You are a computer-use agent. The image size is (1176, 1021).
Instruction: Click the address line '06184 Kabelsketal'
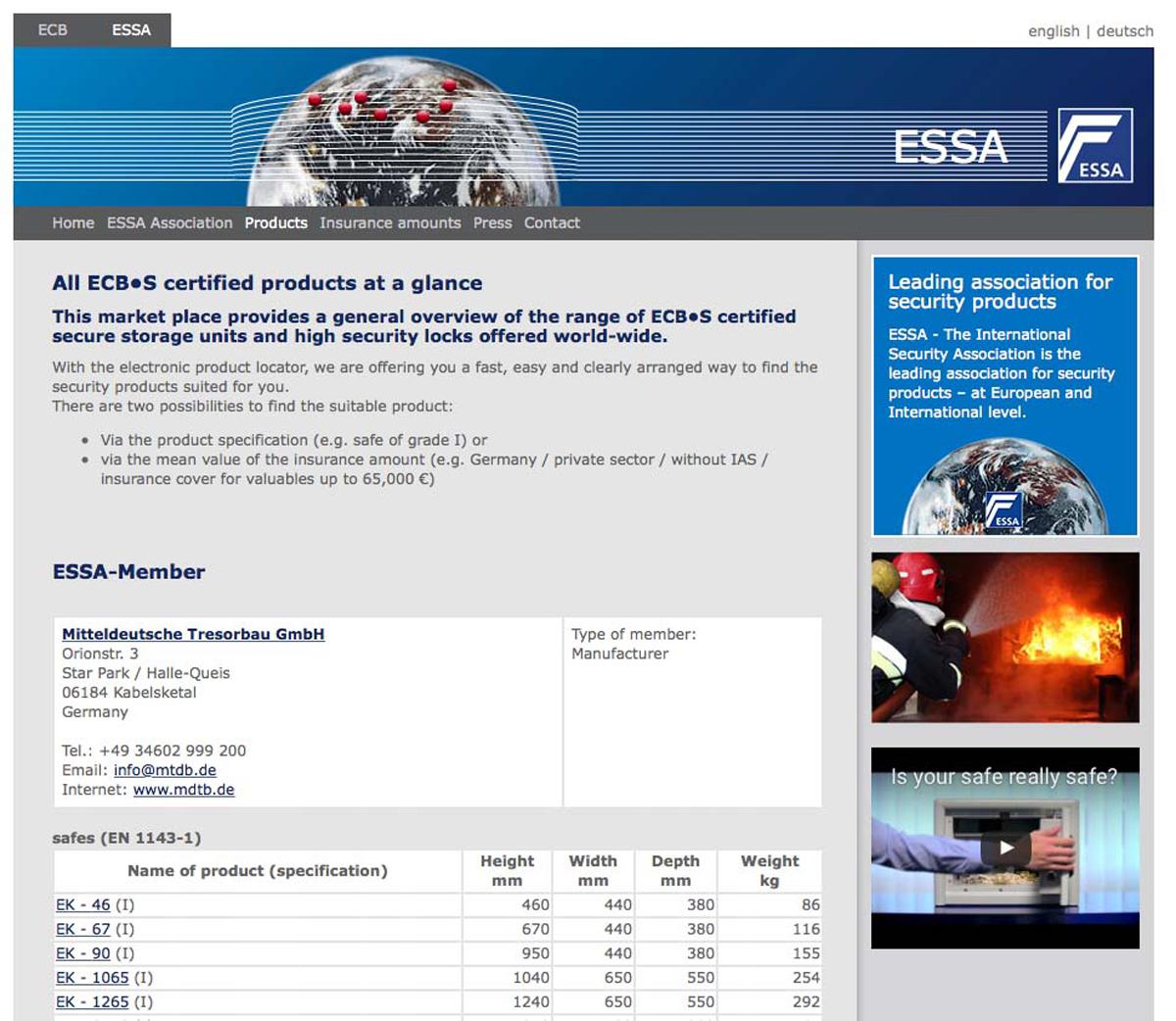[129, 693]
